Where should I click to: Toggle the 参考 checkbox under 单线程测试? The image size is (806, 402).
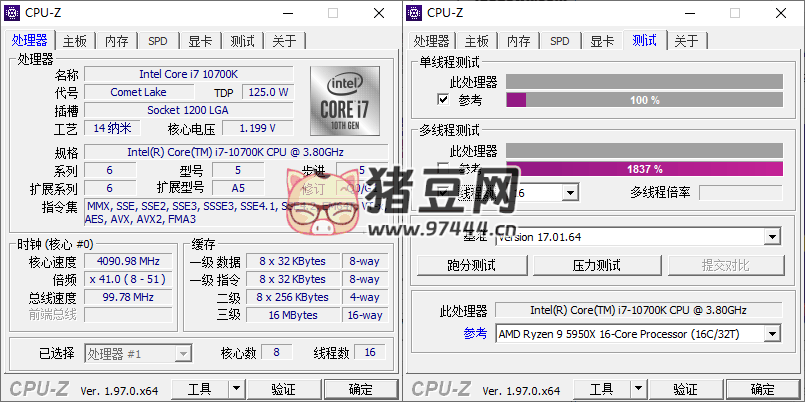tap(443, 100)
